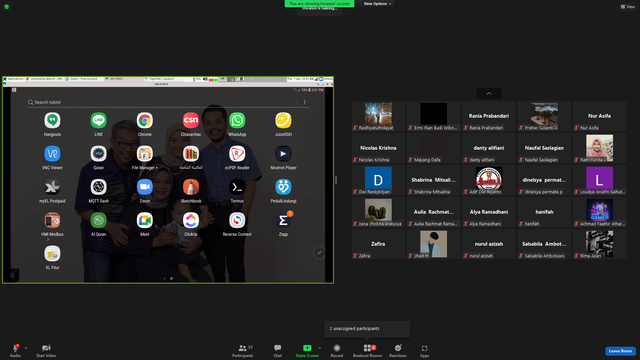Open the three-dot menu beside tablet search
The image size is (640, 360).
[x=304, y=102]
